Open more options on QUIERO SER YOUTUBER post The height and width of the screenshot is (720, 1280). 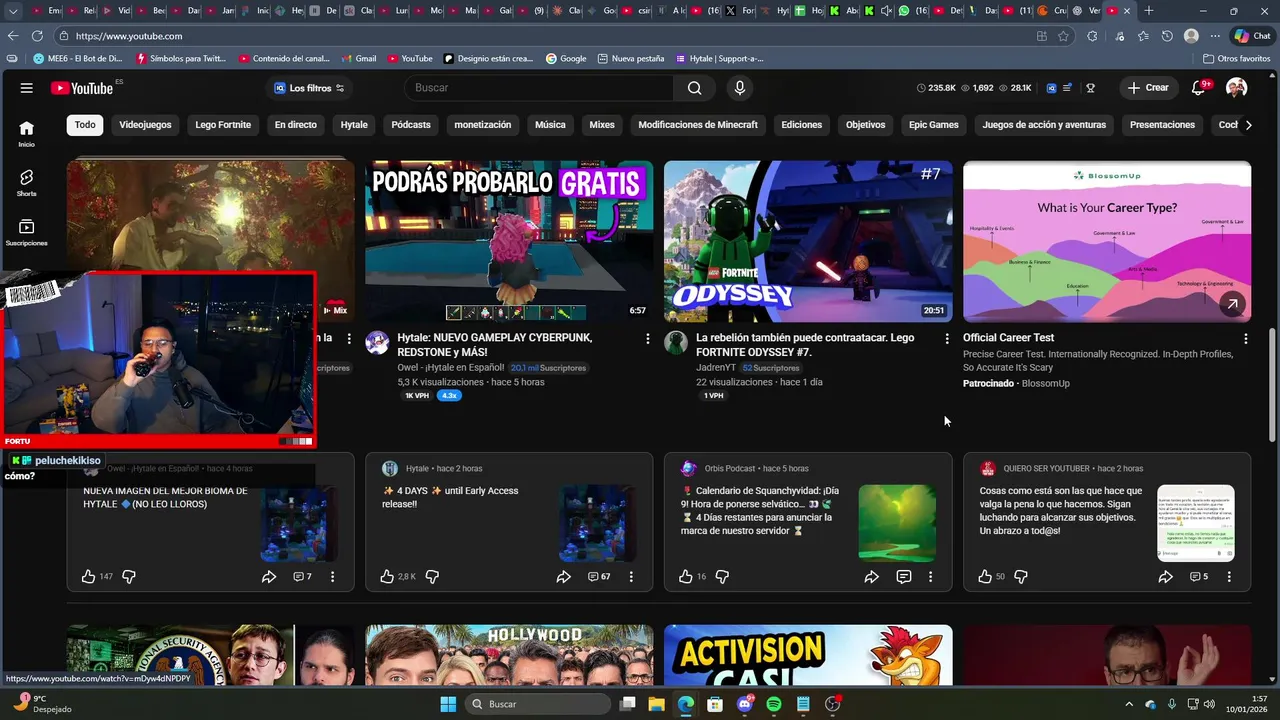(x=1229, y=577)
